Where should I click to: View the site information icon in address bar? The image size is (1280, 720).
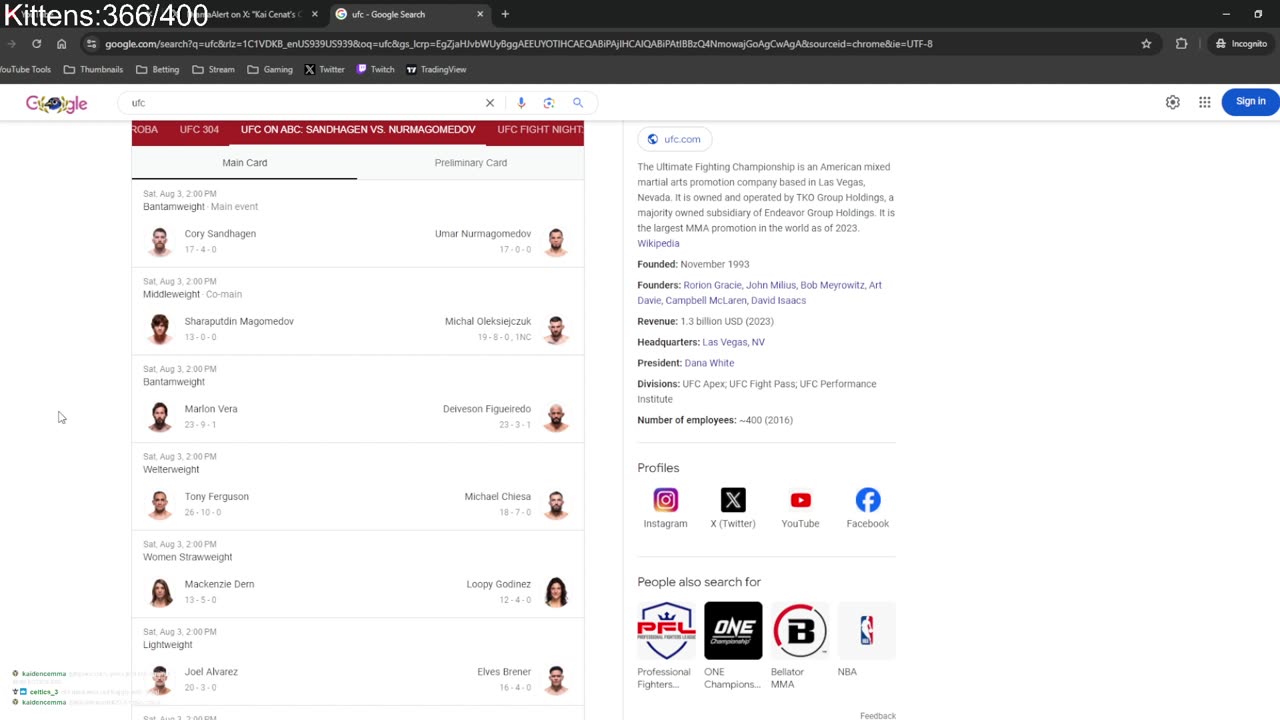coord(91,44)
